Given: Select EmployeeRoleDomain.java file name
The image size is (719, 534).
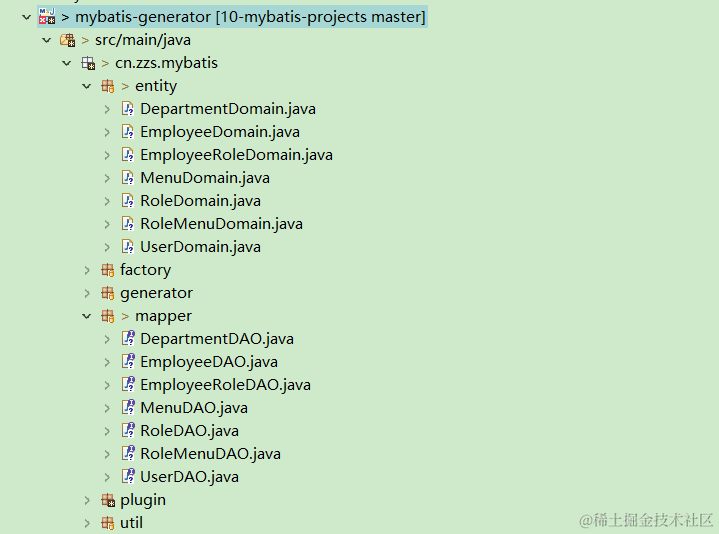Looking at the screenshot, I should pos(237,155).
